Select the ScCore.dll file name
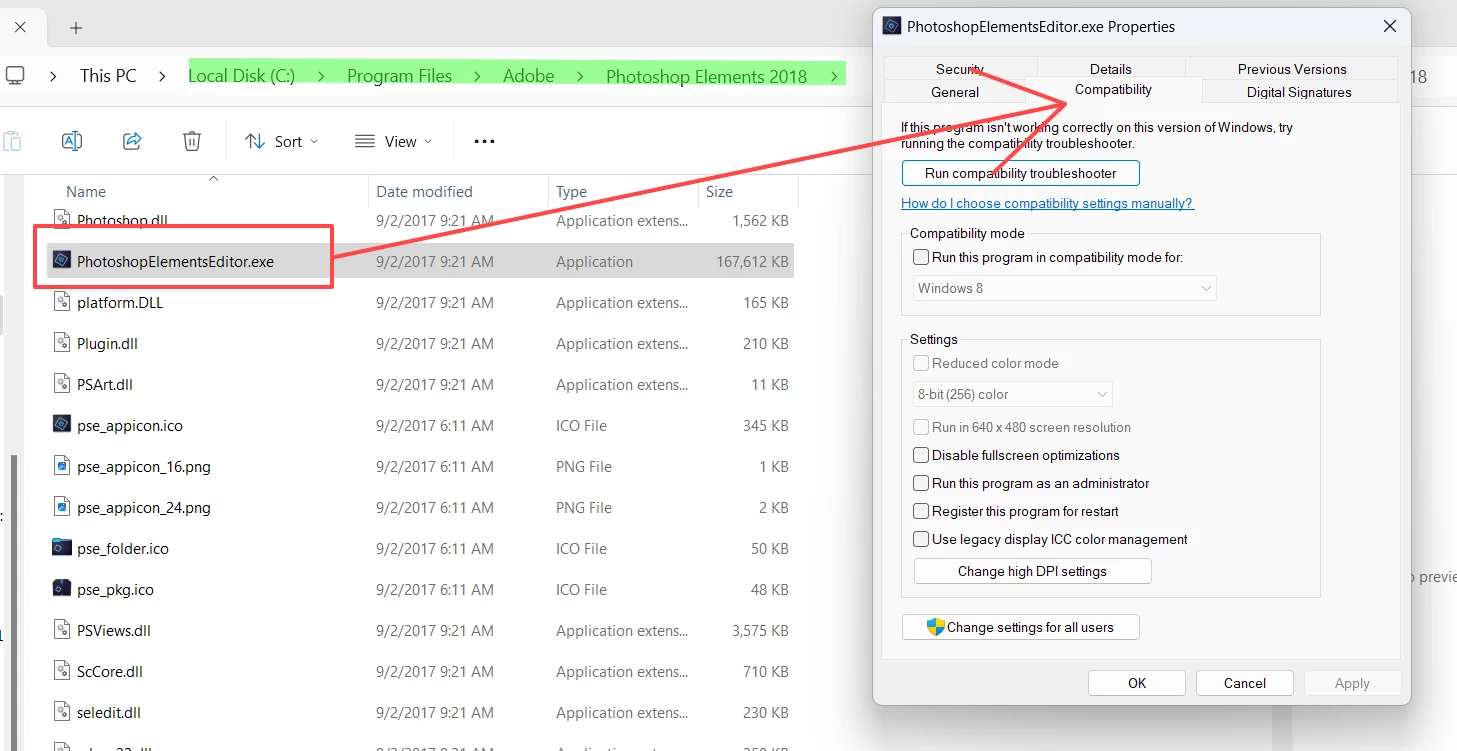The height and width of the screenshot is (751, 1457). tap(110, 671)
